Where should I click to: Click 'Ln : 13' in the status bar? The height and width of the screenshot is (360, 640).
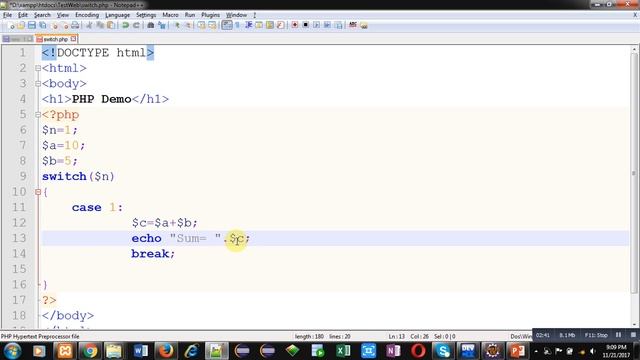397,337
